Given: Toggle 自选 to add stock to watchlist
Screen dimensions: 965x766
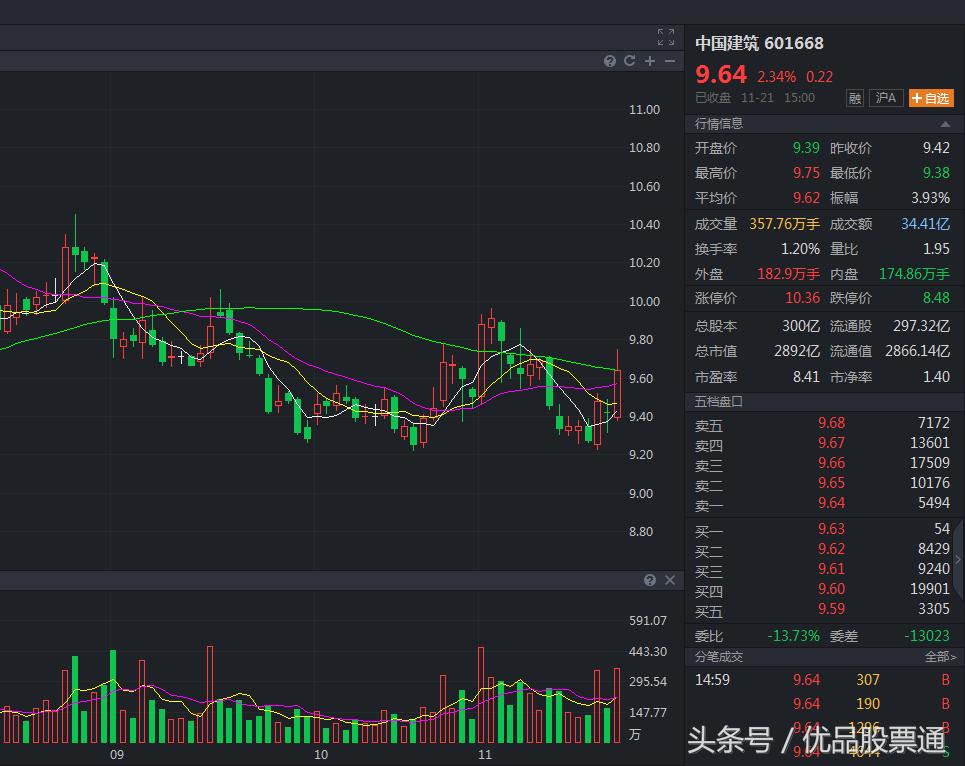Looking at the screenshot, I should point(931,98).
